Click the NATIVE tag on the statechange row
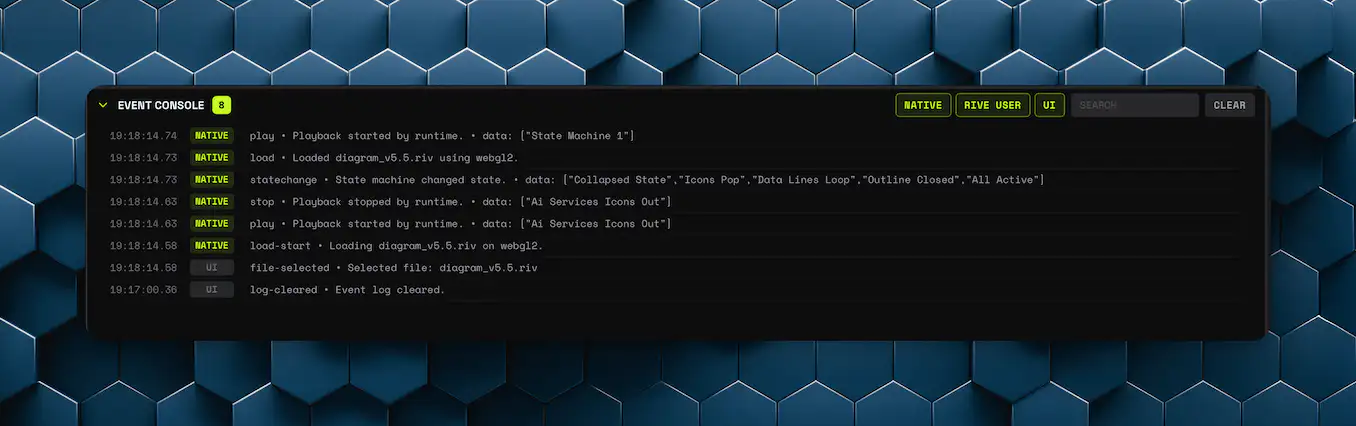This screenshot has height=426, width=1356. (x=212, y=180)
